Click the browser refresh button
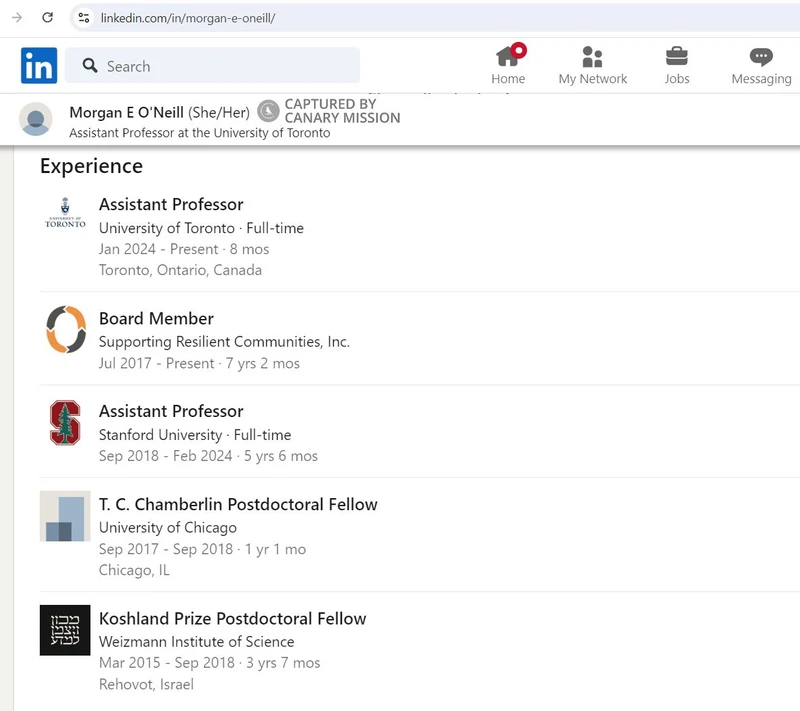Screen dimensions: 800x711 point(48,17)
